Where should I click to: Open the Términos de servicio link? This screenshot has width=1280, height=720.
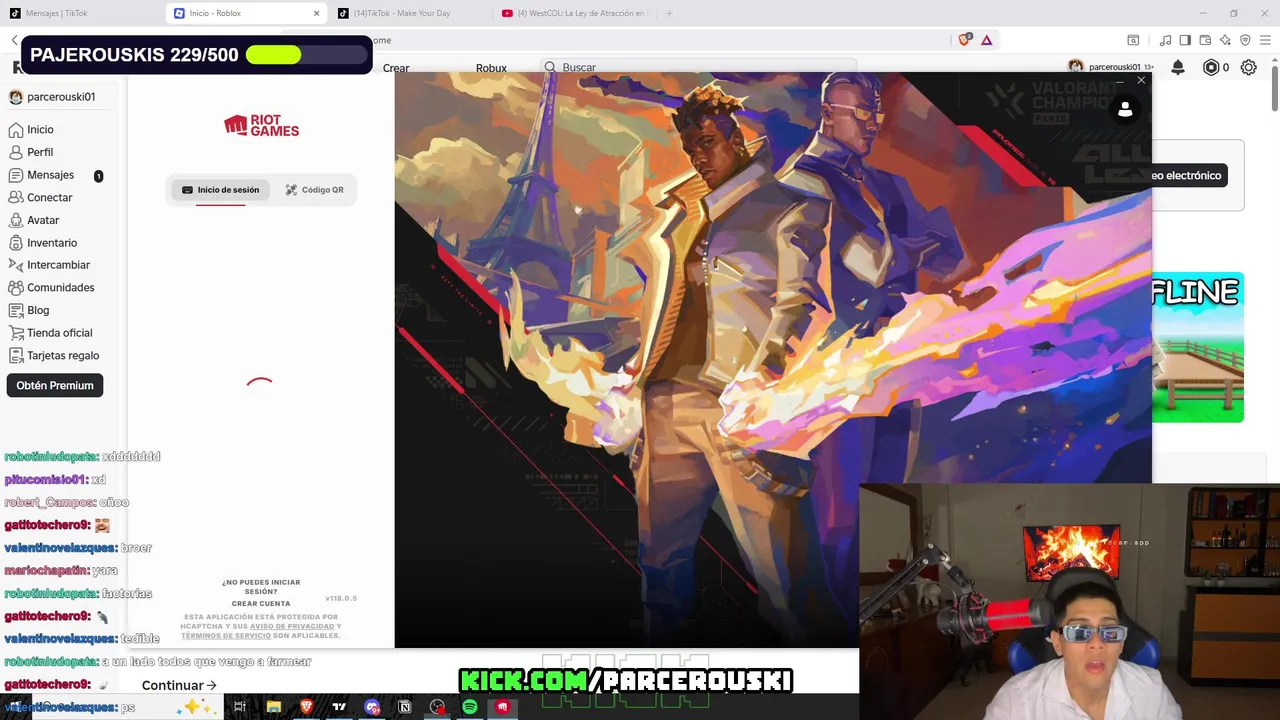pyautogui.click(x=226, y=636)
